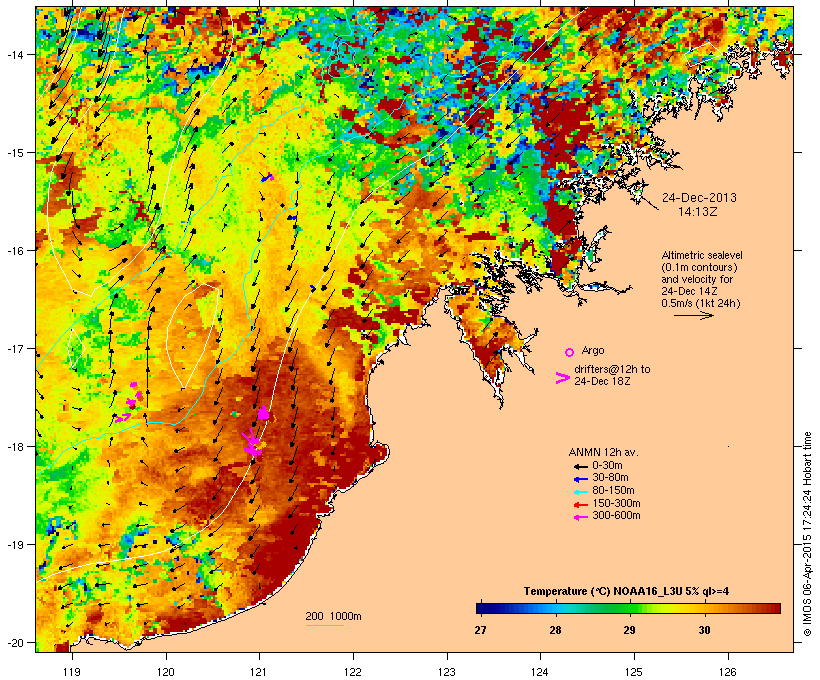The image size is (820, 680).
Task: Click the blue ANMN arrow near 121E 15.3S
Action: coord(267,178)
